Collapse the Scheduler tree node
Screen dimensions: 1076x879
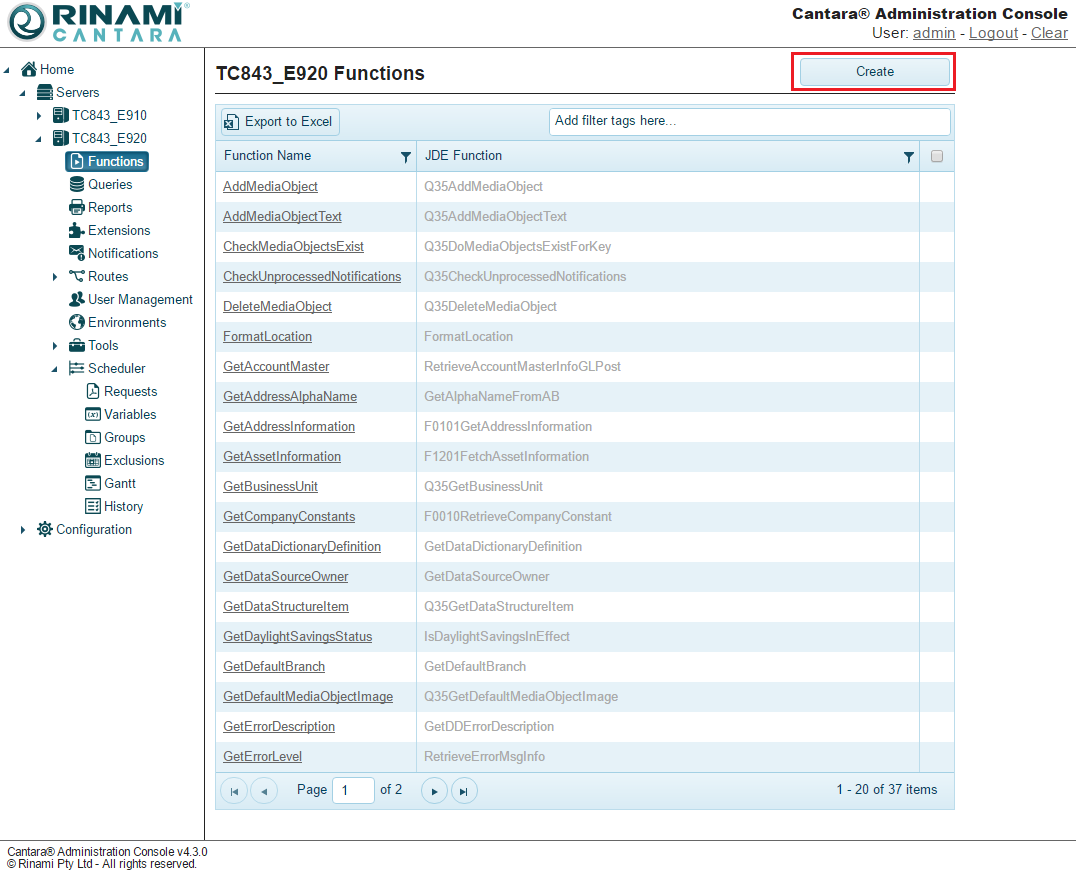tap(55, 369)
